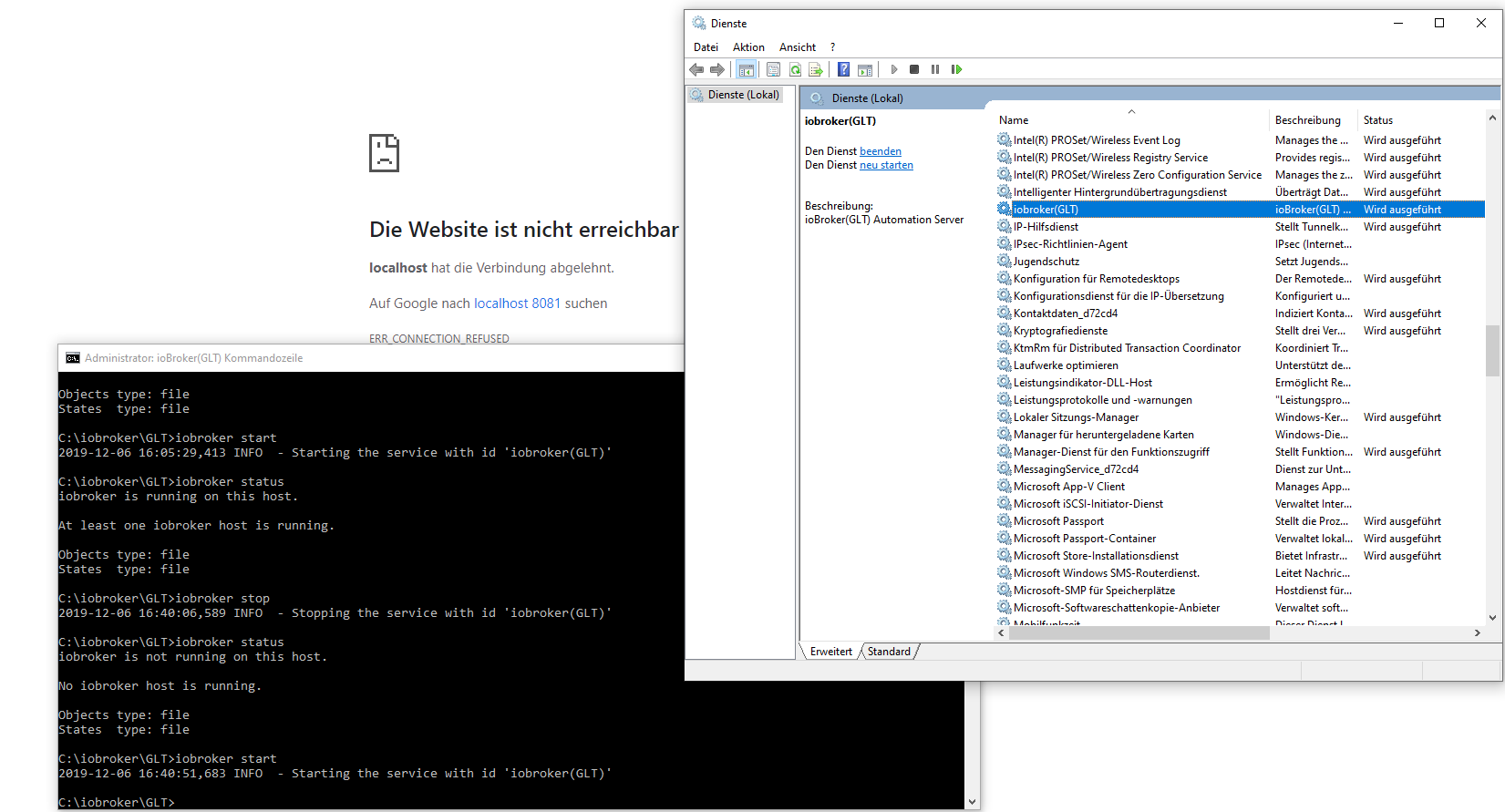Image resolution: width=1505 pixels, height=812 pixels.
Task: Click gear icon of iobroker(GLT) service row
Action: [x=1005, y=209]
